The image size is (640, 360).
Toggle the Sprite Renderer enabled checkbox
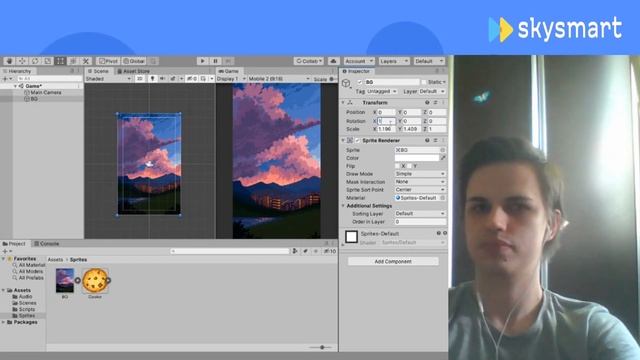pos(358,140)
